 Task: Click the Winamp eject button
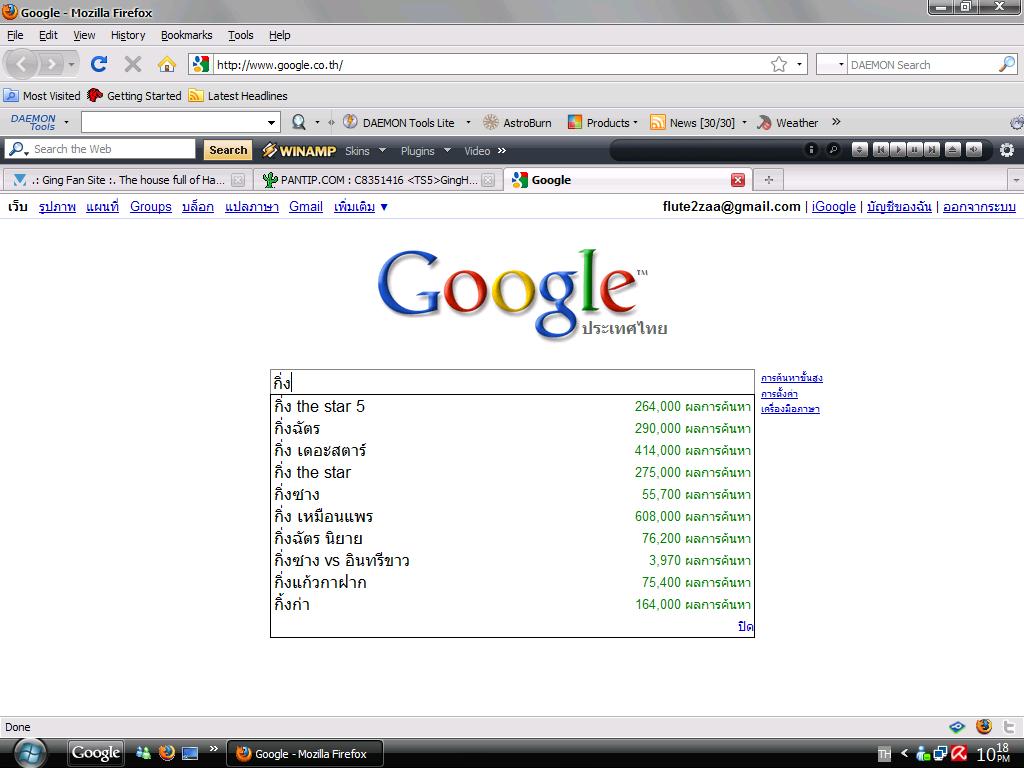pos(953,150)
